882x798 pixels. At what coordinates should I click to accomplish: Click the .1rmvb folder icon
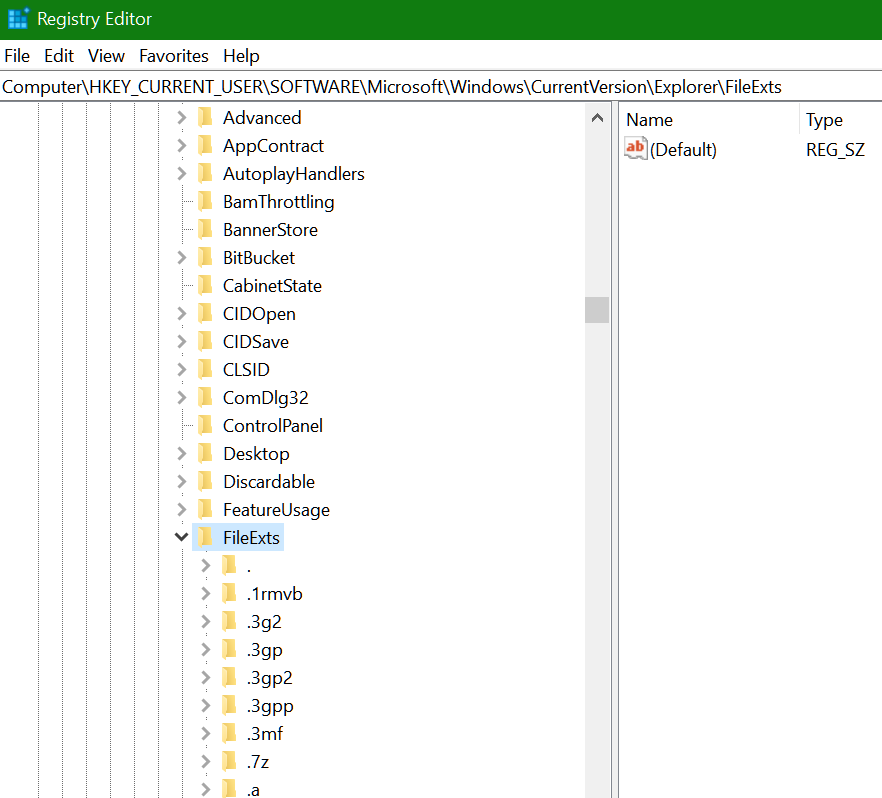(x=229, y=593)
